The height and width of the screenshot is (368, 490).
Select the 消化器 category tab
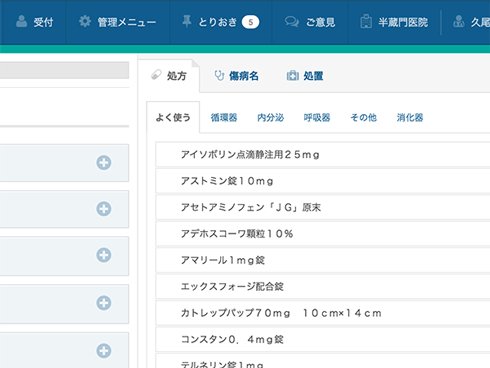pos(410,117)
